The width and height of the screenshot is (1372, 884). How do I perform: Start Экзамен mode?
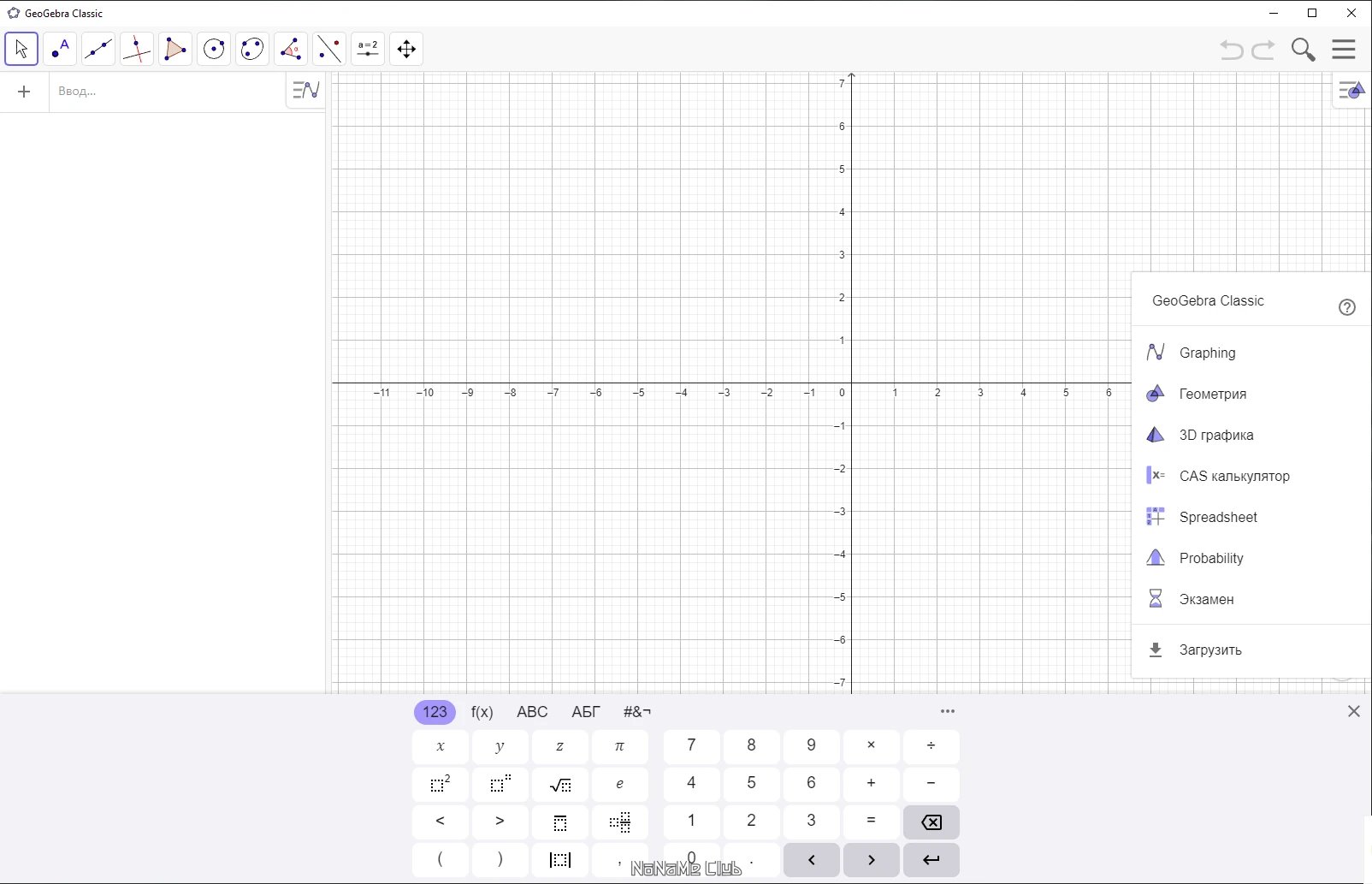[x=1251, y=599]
